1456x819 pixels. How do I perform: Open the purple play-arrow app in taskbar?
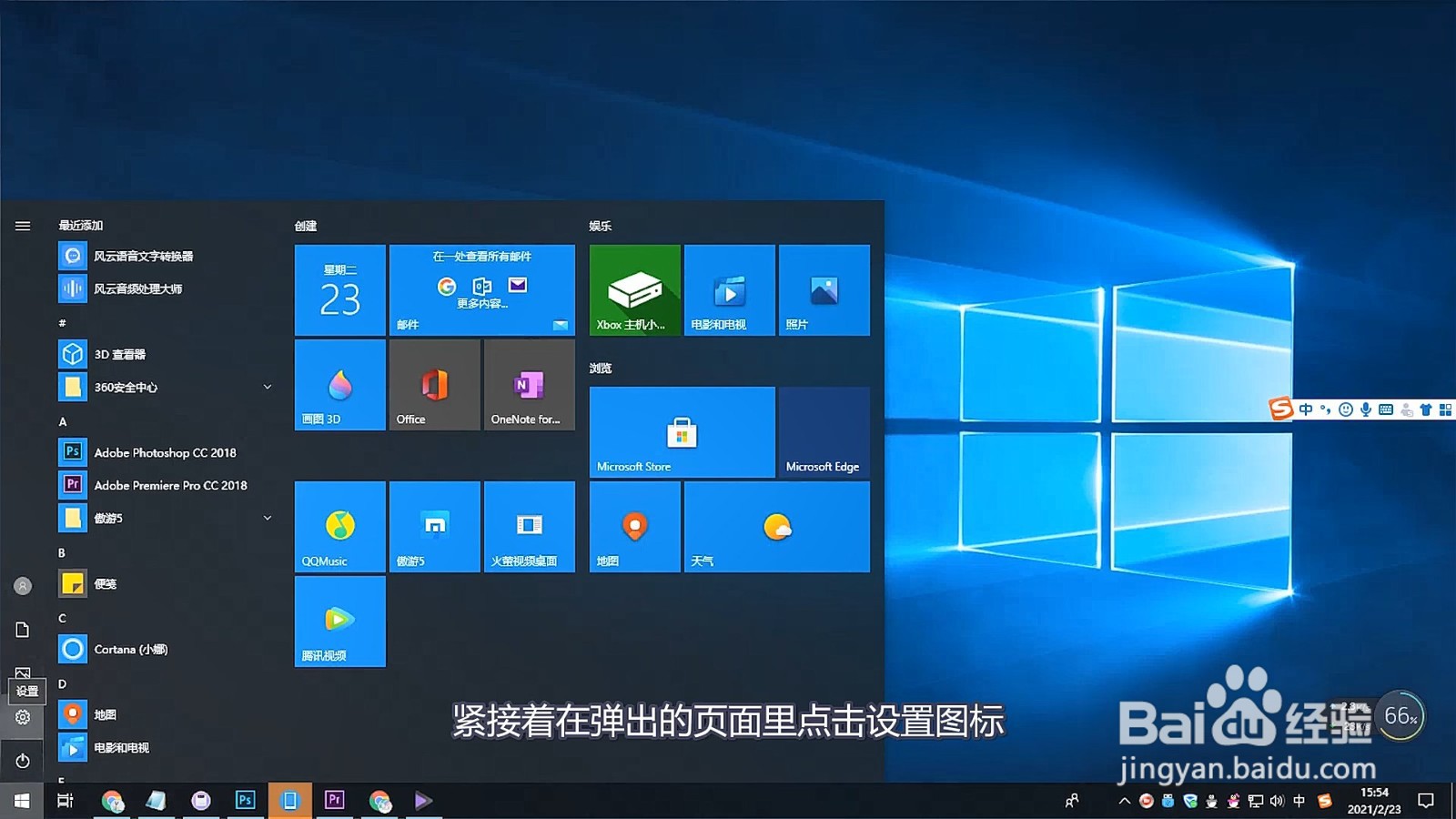[423, 801]
